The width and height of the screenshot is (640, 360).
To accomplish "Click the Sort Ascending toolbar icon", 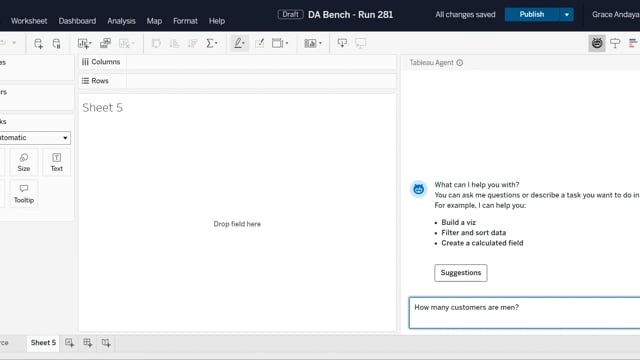I will click(174, 43).
